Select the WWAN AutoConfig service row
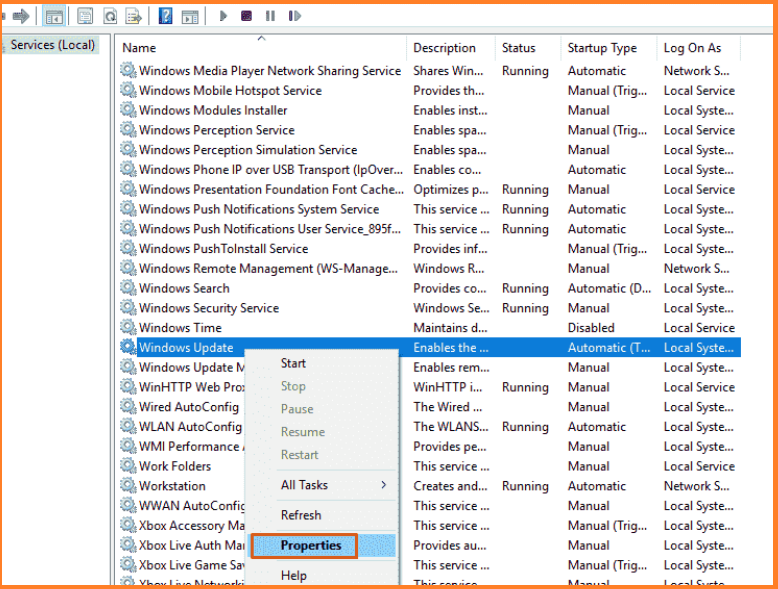The height and width of the screenshot is (589, 778). [x=430, y=506]
